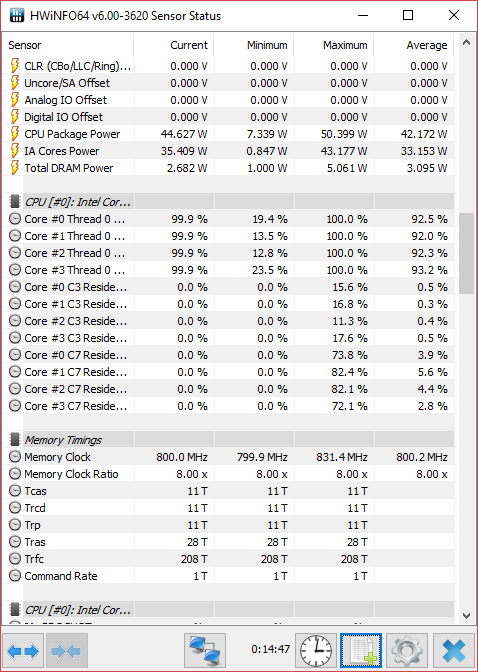This screenshot has height=672, width=478.
Task: Close sensors with the blue X icon
Action: pos(454,651)
